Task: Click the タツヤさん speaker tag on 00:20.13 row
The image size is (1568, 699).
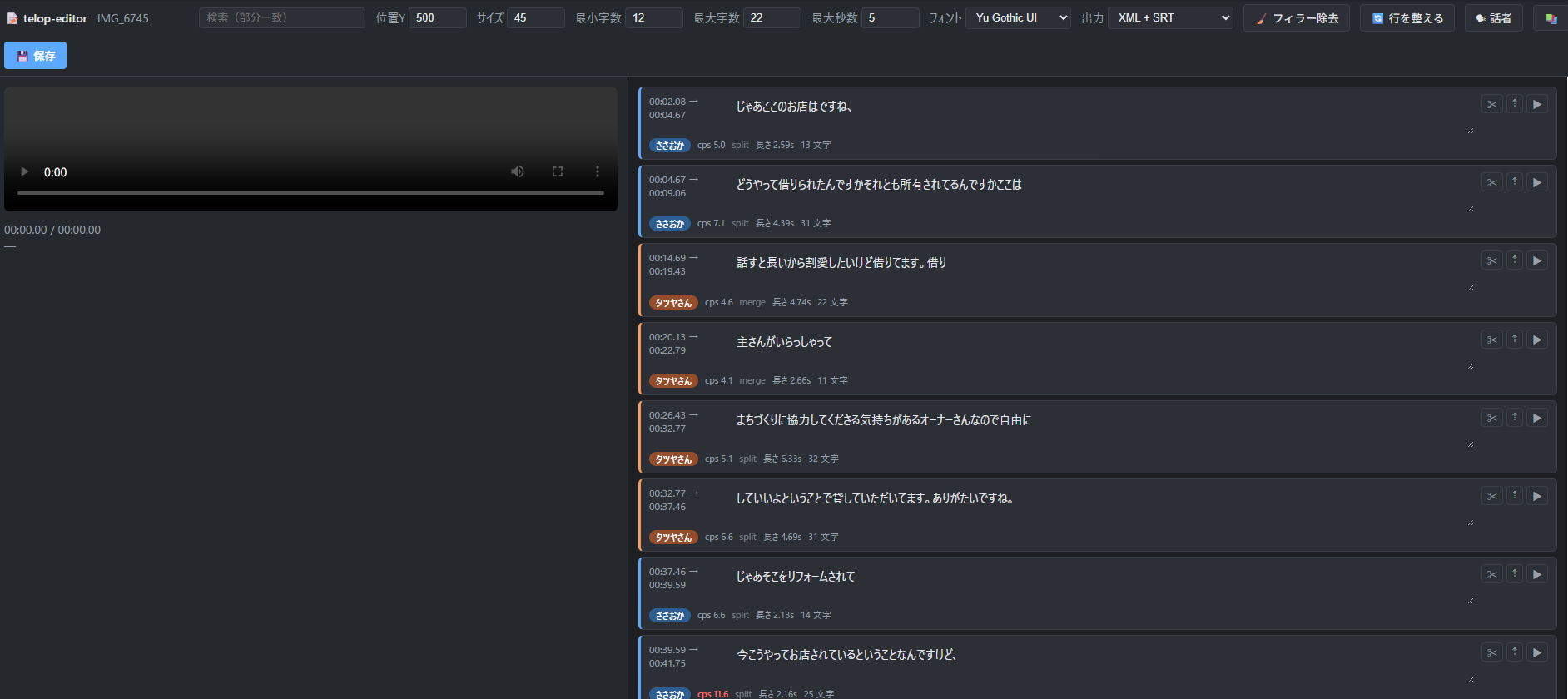Action: point(673,380)
